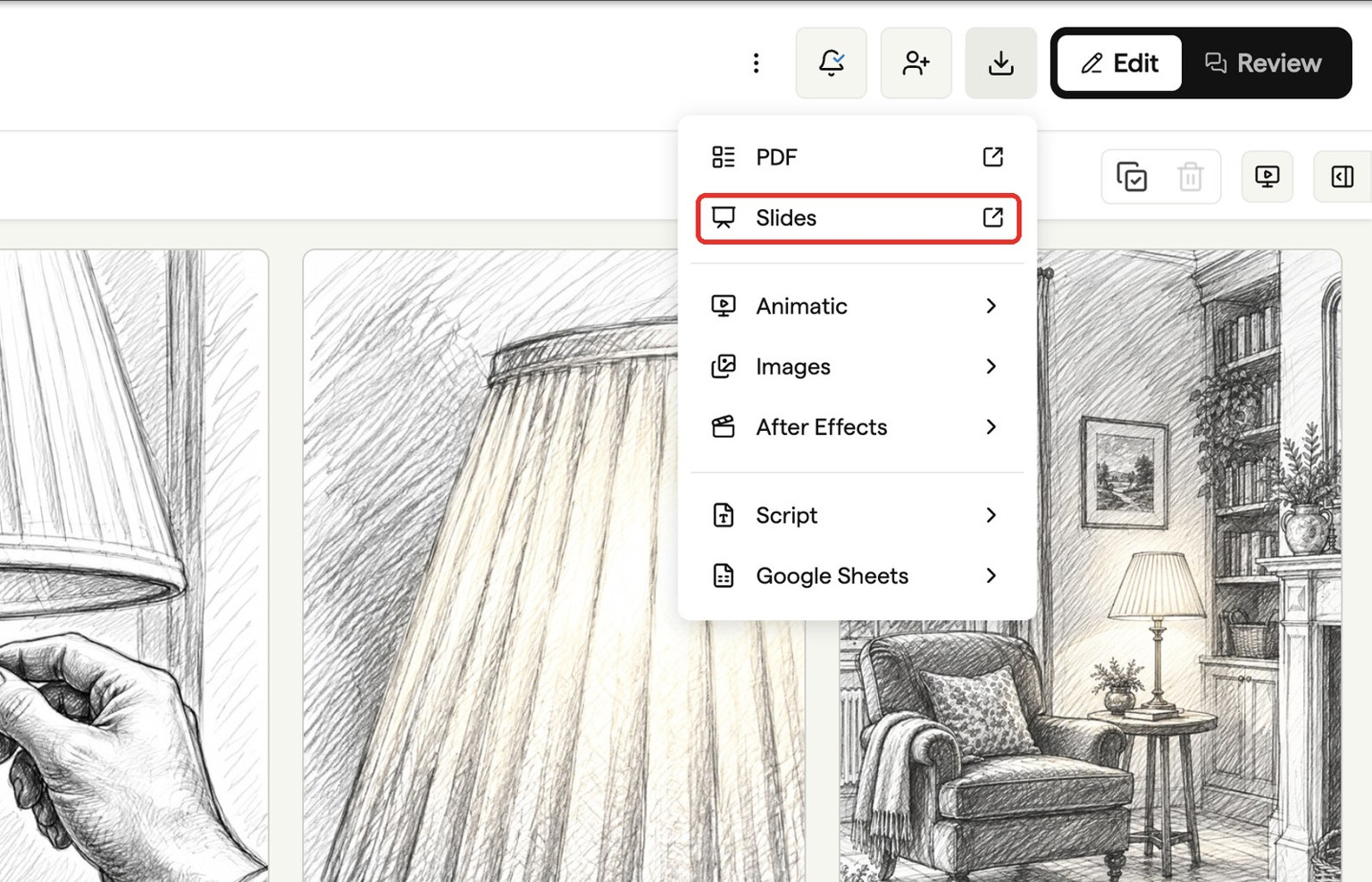Click the Slides presentation screen icon

click(x=724, y=218)
